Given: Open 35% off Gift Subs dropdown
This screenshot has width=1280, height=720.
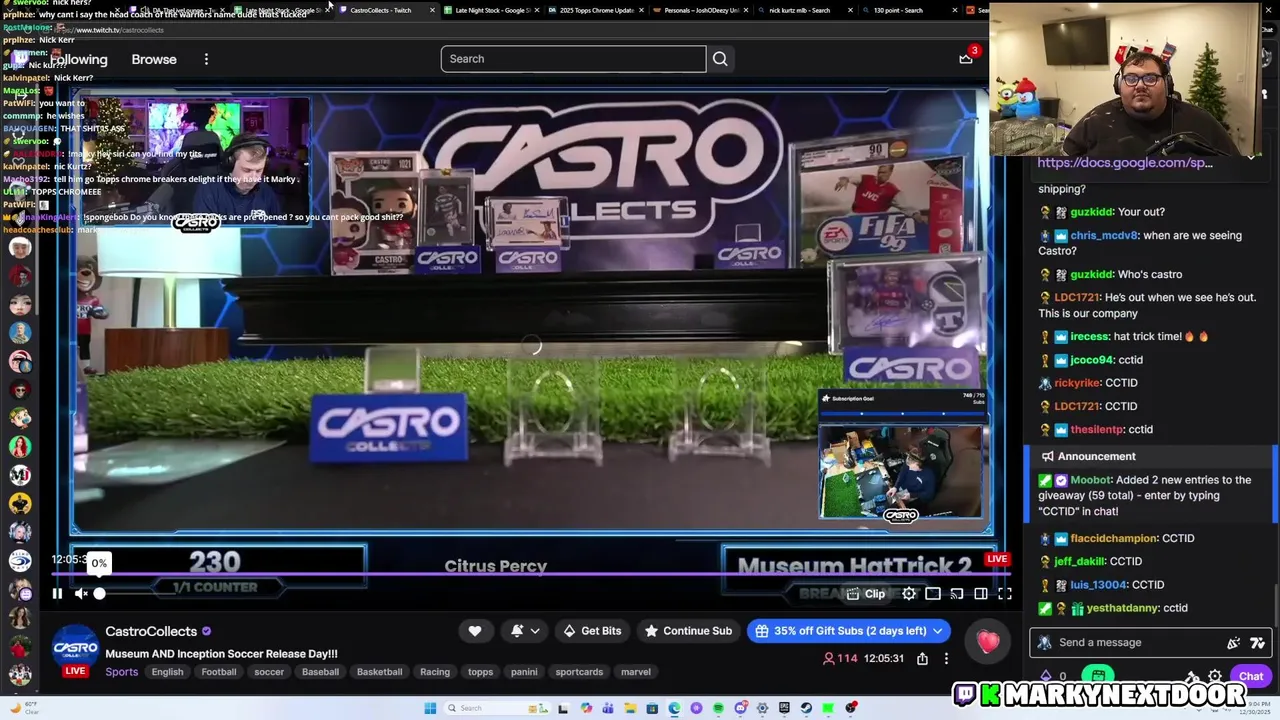Looking at the screenshot, I should tap(848, 631).
